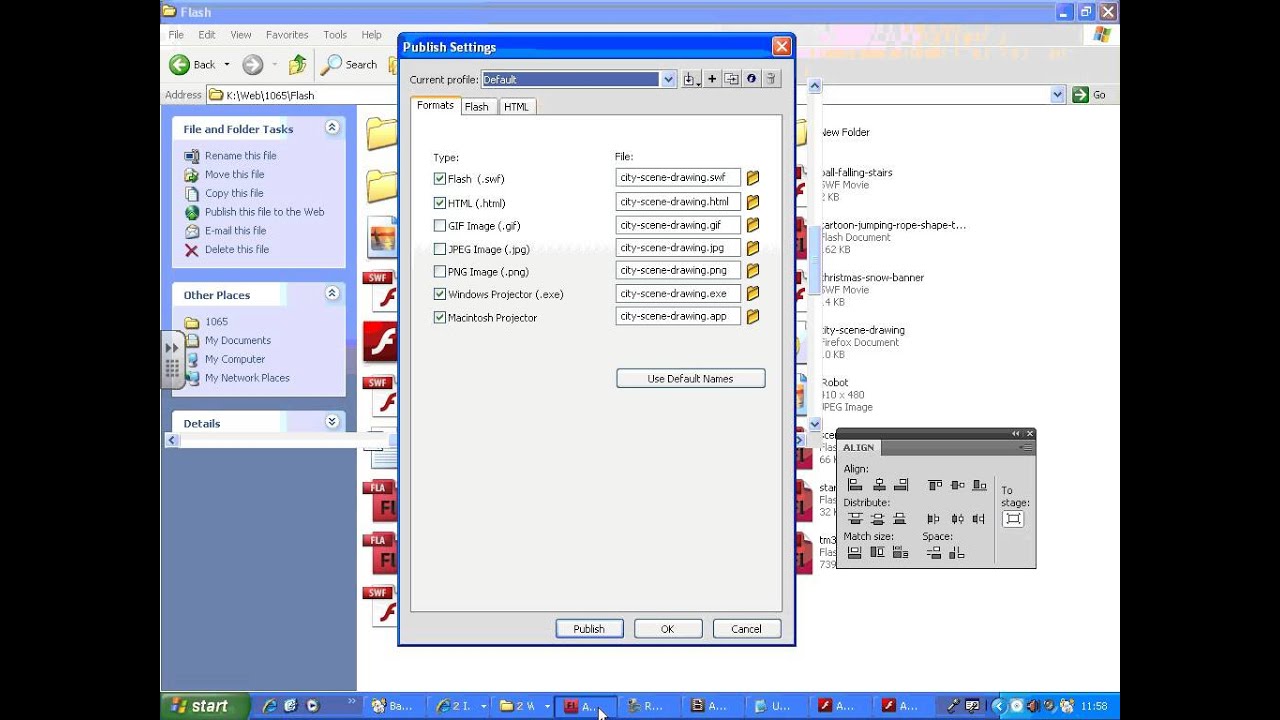Browse folder for city-scene-drawing.jpg
Viewport: 1280px width, 720px height.
(x=753, y=248)
